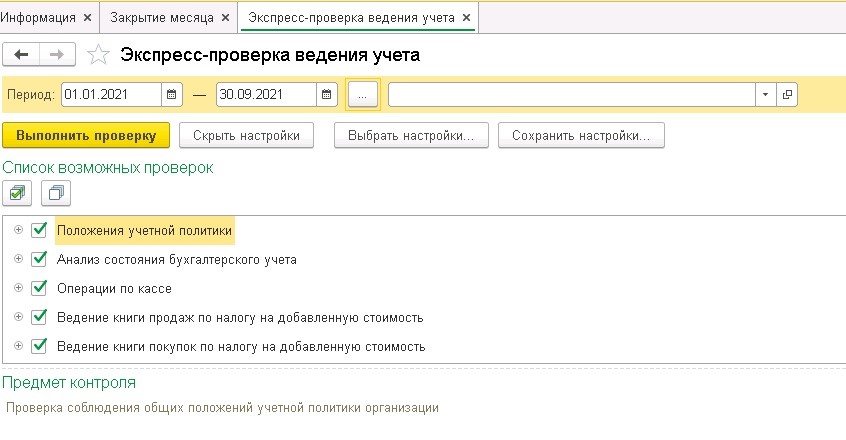The width and height of the screenshot is (846, 440).
Task: Uncheck all items in the checks list
Action: (x=56, y=193)
